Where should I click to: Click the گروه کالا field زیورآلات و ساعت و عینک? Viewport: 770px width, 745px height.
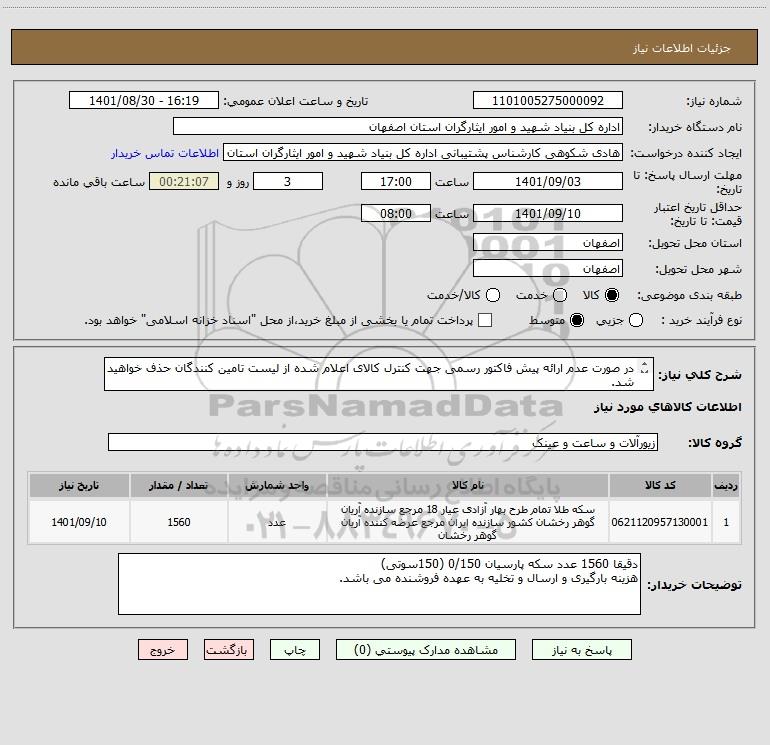click(x=383, y=442)
